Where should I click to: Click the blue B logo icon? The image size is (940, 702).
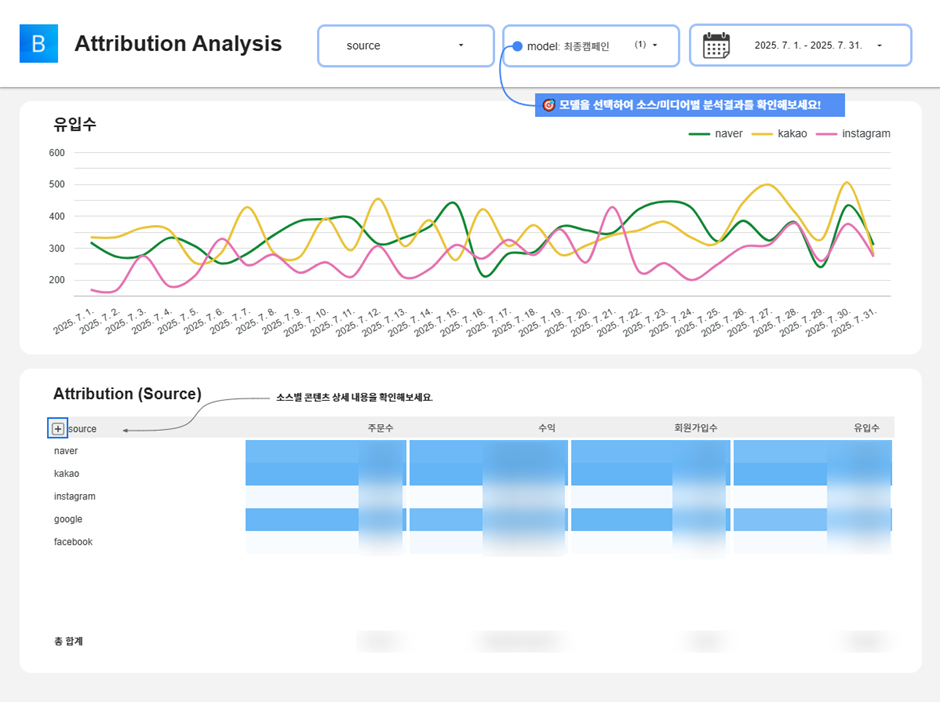(x=39, y=44)
